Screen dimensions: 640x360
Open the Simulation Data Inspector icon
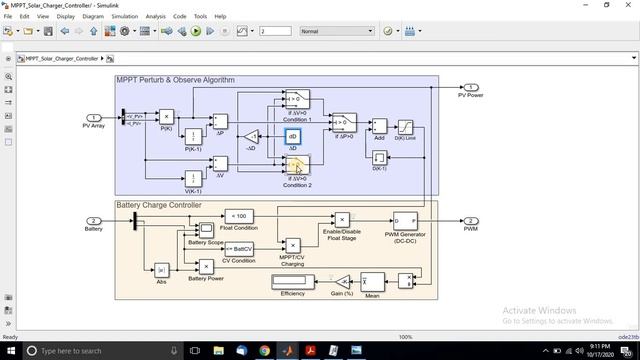point(242,31)
